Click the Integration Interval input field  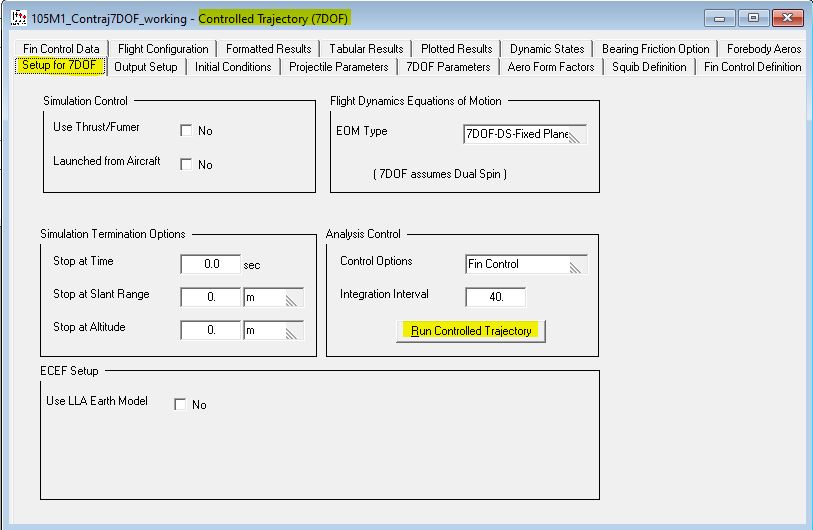[x=495, y=297]
